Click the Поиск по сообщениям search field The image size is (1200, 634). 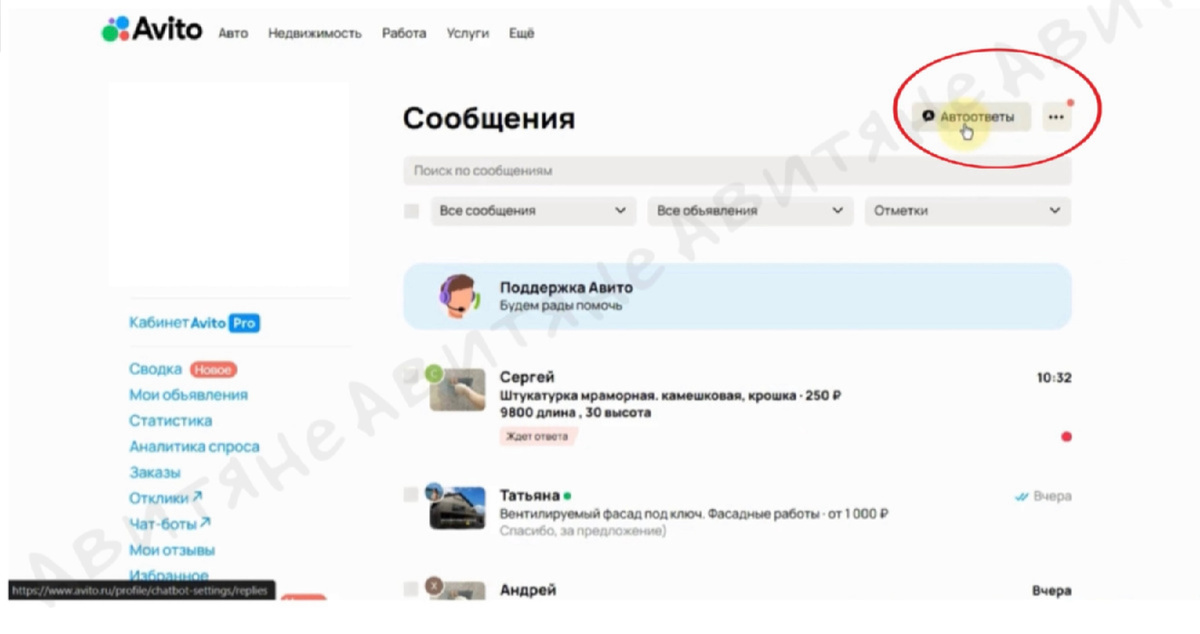[x=737, y=171]
